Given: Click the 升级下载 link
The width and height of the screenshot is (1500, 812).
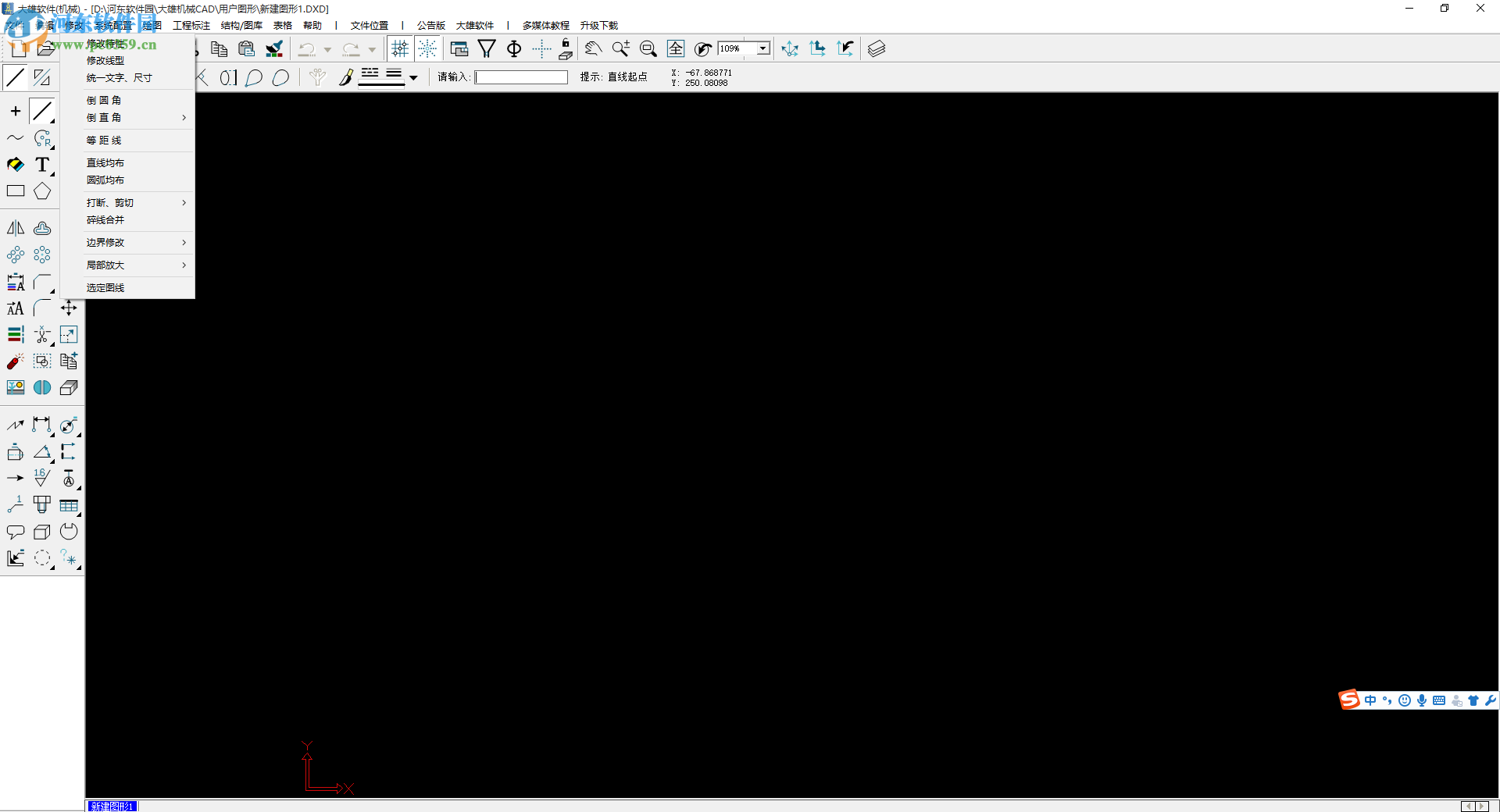Looking at the screenshot, I should pos(599,26).
